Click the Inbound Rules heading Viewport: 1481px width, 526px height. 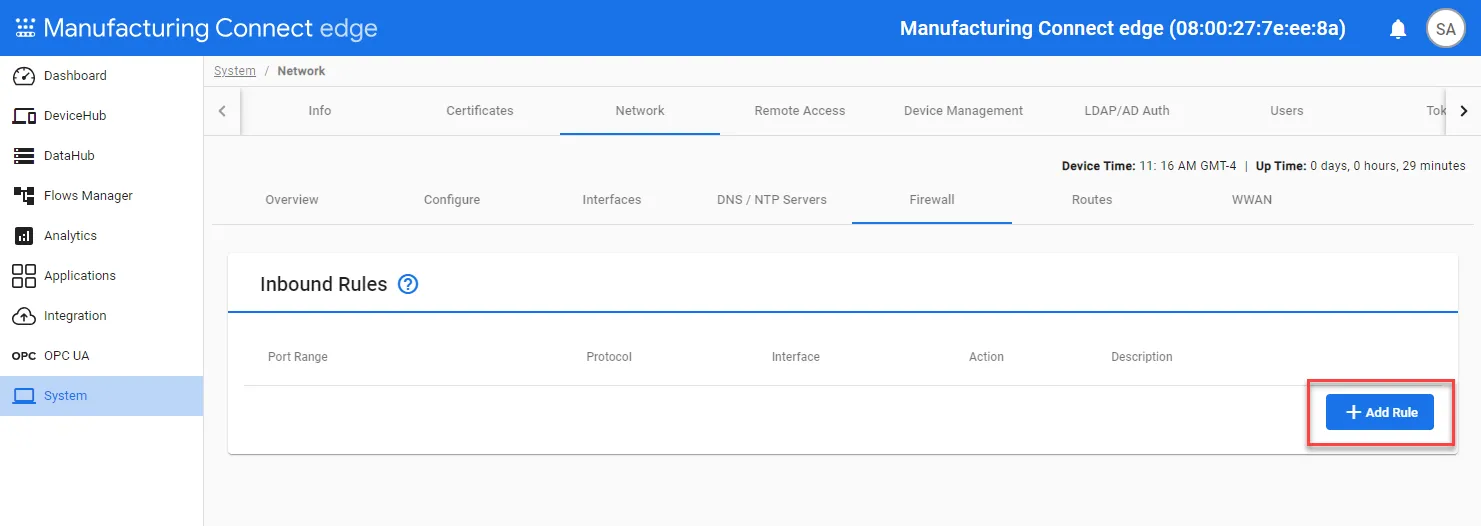(x=323, y=284)
